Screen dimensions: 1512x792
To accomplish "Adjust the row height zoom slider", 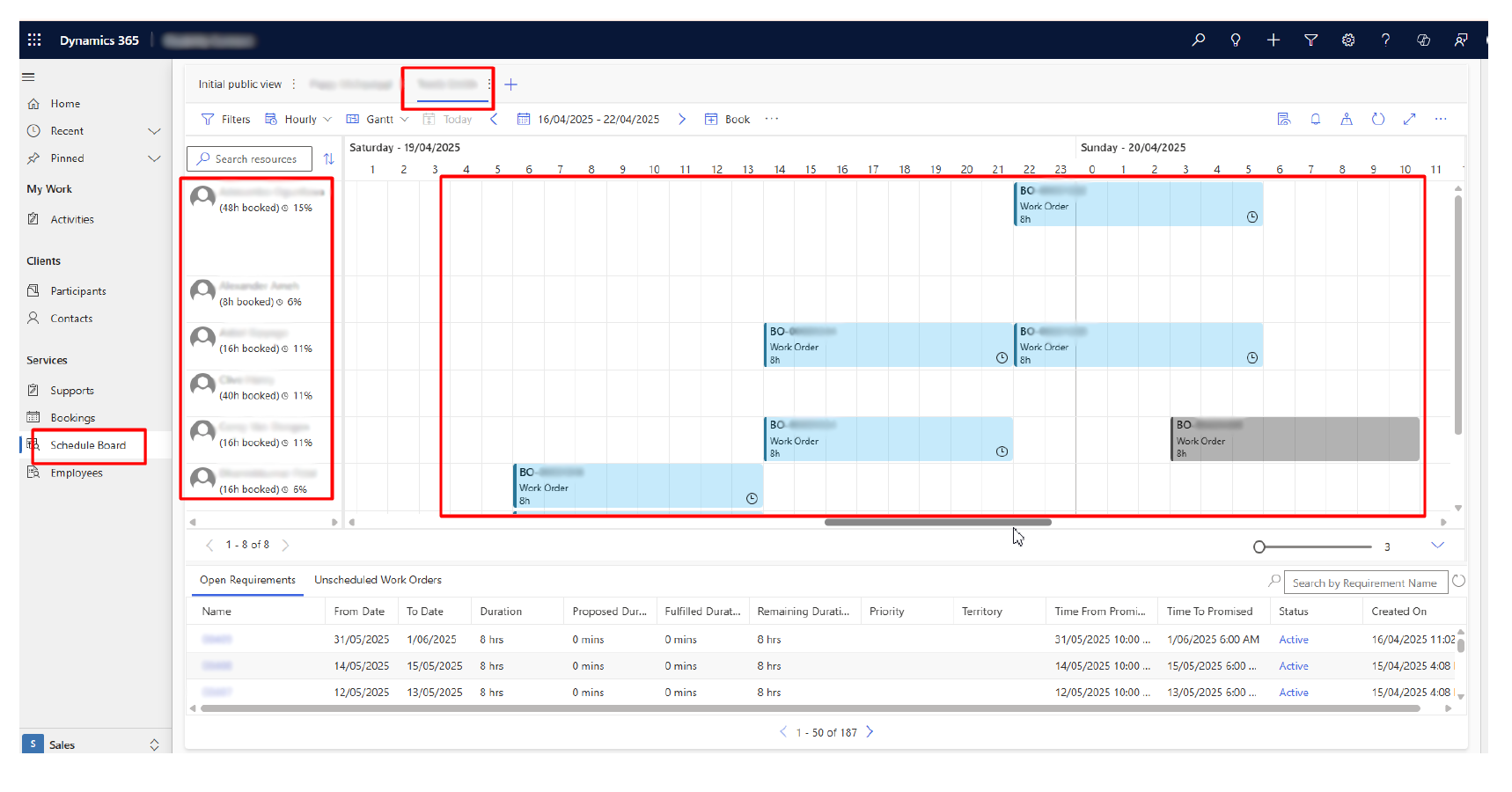I will pyautogui.click(x=1259, y=547).
